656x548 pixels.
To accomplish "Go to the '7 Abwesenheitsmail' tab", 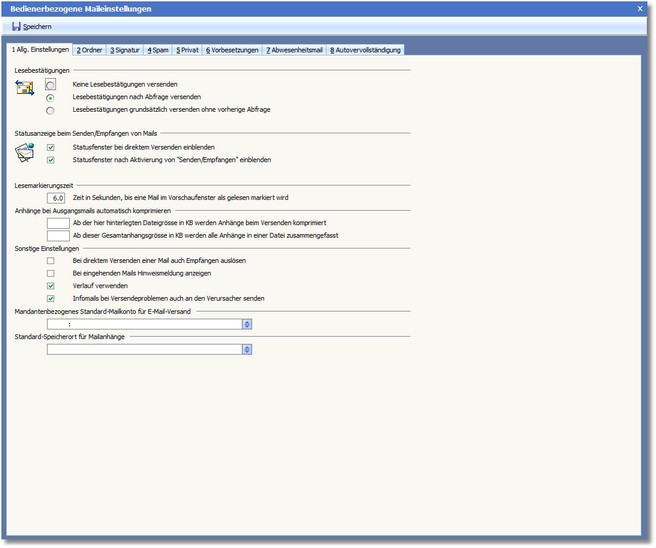I will (294, 49).
